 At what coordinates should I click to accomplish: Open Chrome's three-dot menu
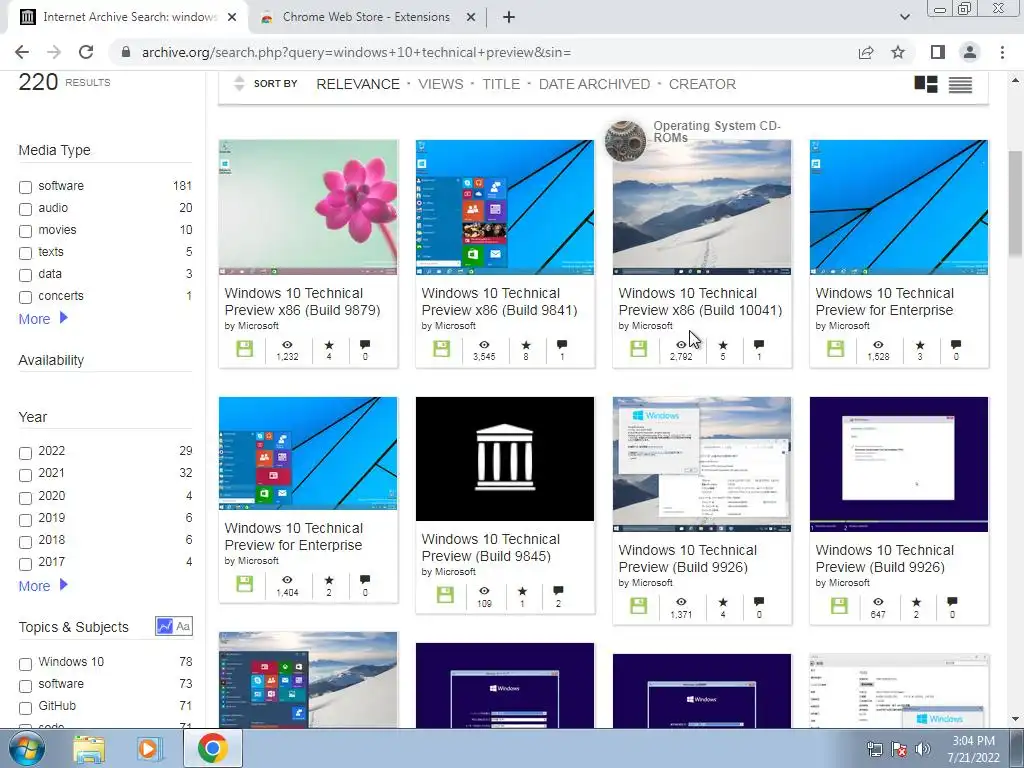[x=1002, y=52]
